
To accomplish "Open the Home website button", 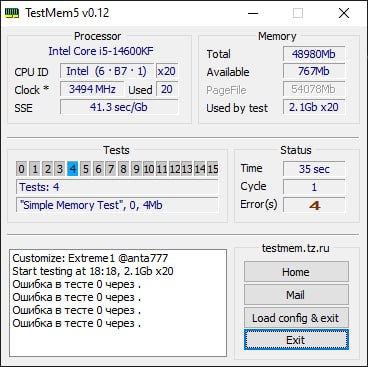I will [296, 272].
